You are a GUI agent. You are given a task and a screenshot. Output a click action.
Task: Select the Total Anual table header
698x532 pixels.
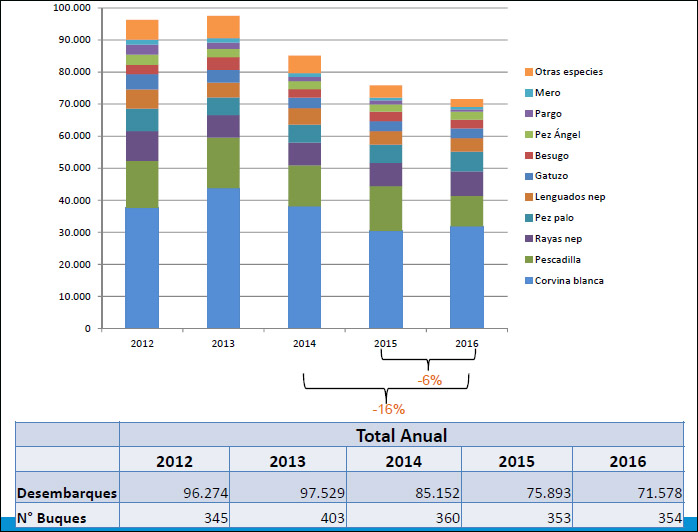[x=401, y=435]
